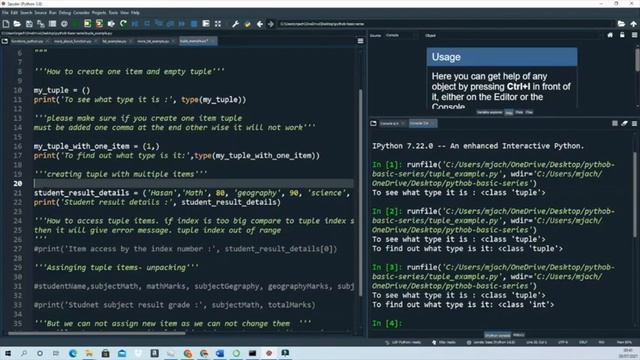Click the working directory path field
This screenshot has height=360, width=640.
[x=446, y=24]
